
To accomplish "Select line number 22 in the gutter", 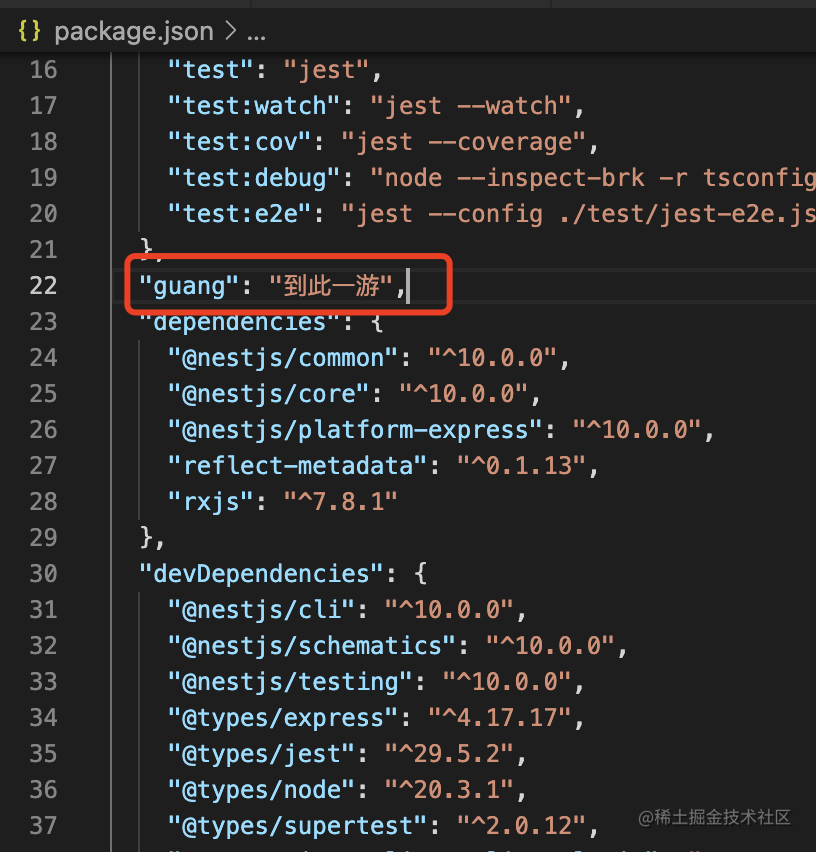I will [x=43, y=286].
